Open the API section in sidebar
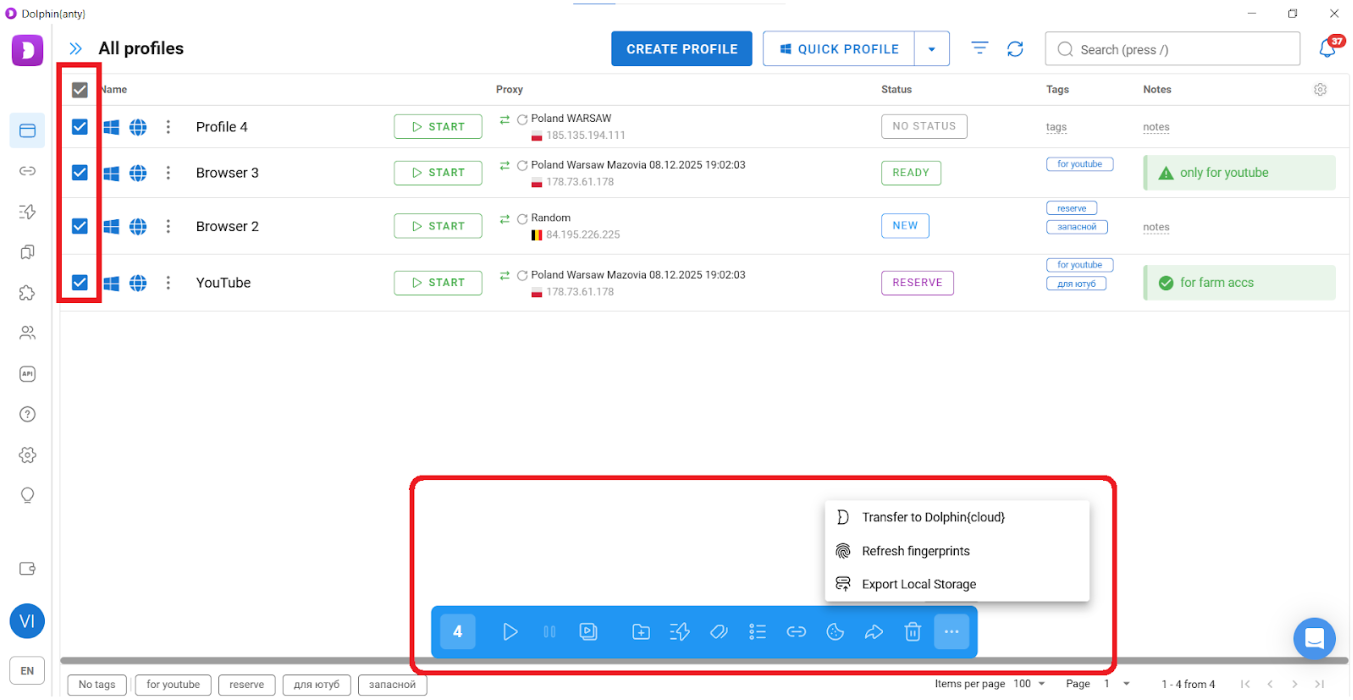 point(27,374)
